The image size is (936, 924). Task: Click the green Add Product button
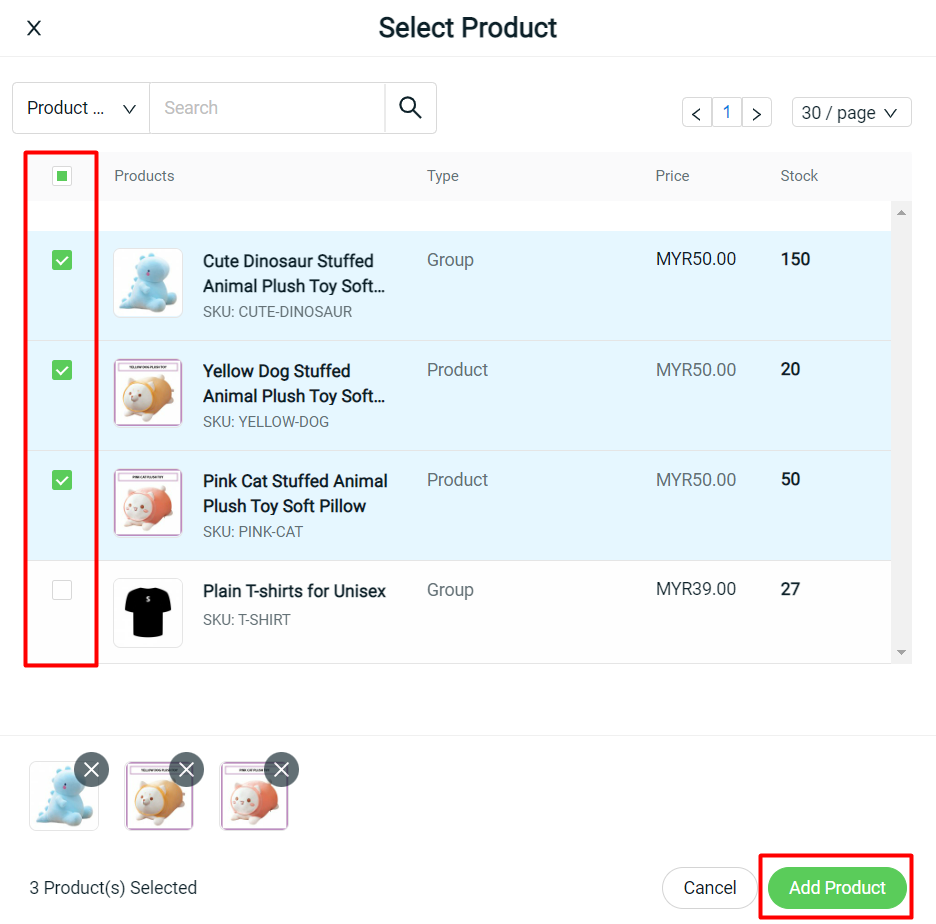pyautogui.click(x=836, y=887)
